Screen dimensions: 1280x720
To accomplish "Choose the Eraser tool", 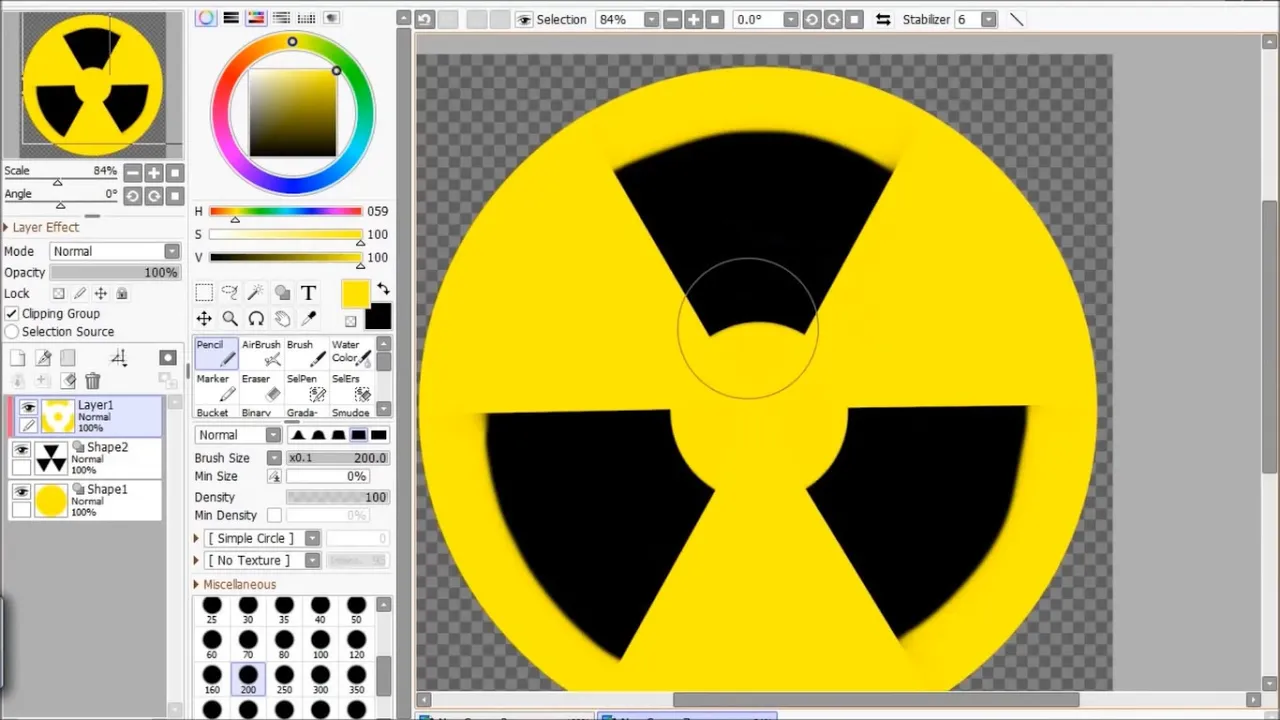I will click(x=261, y=387).
